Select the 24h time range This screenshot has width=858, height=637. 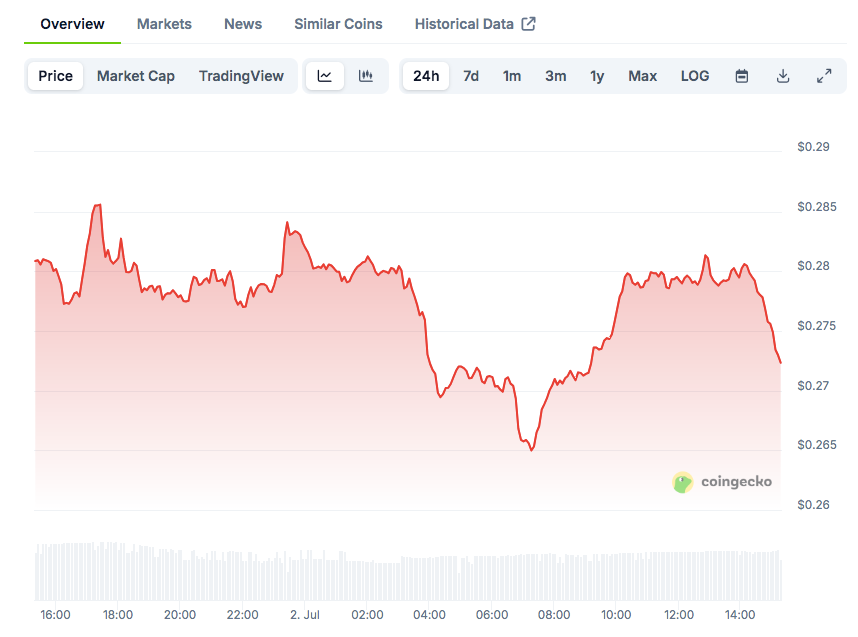coord(426,76)
